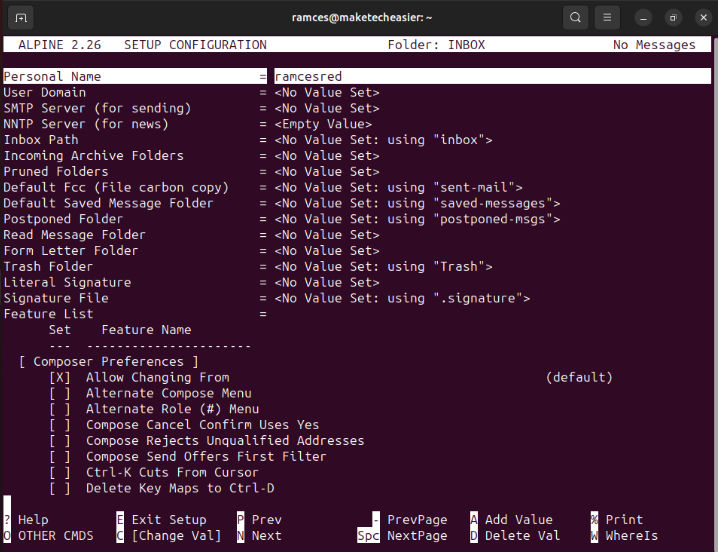Click W WhereIs command
Viewport: 718px width, 552px height.
(x=624, y=536)
